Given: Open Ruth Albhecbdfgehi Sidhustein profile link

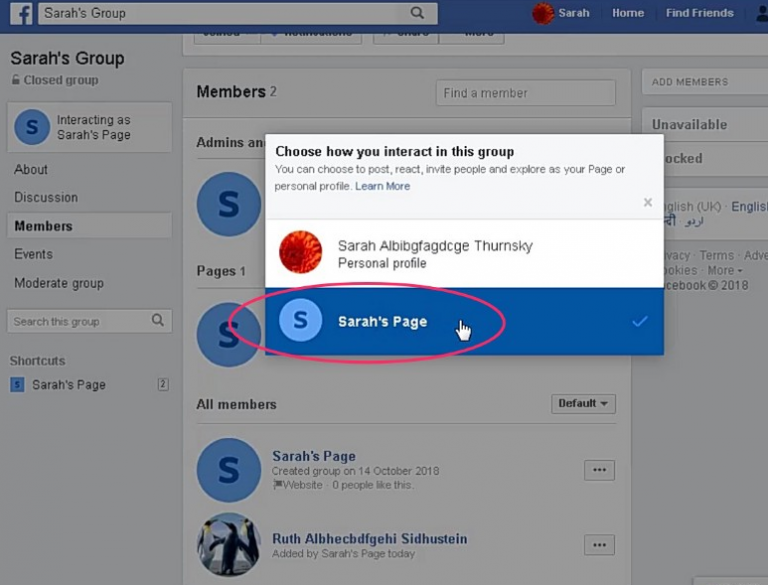Looking at the screenshot, I should [370, 539].
